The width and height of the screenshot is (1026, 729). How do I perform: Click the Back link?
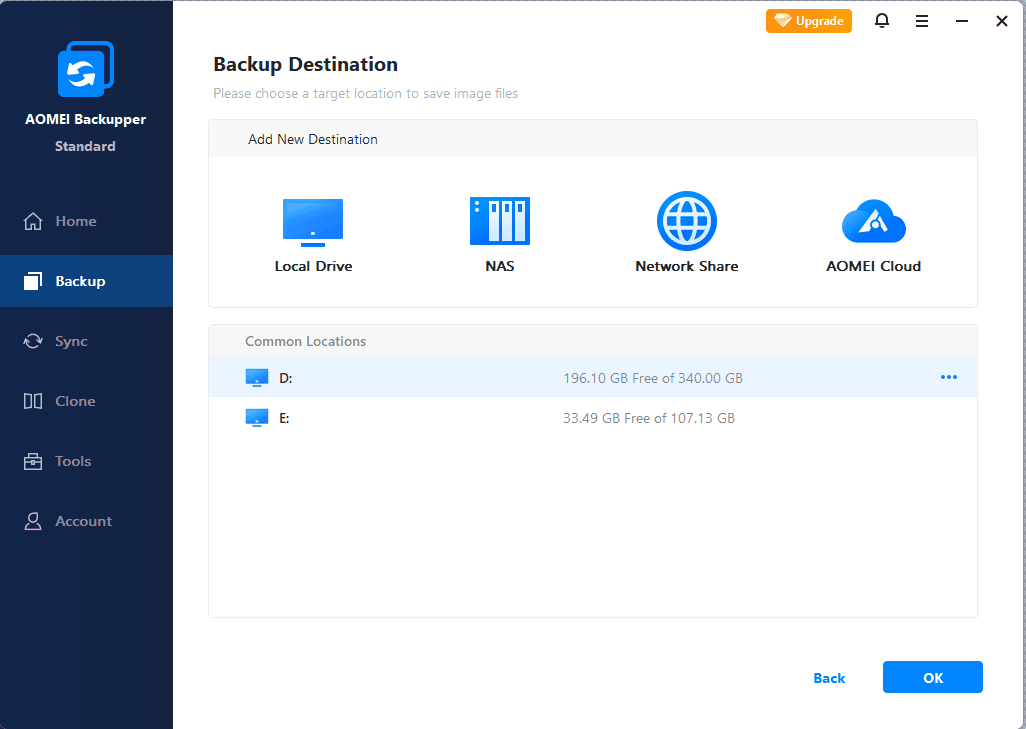tap(829, 678)
